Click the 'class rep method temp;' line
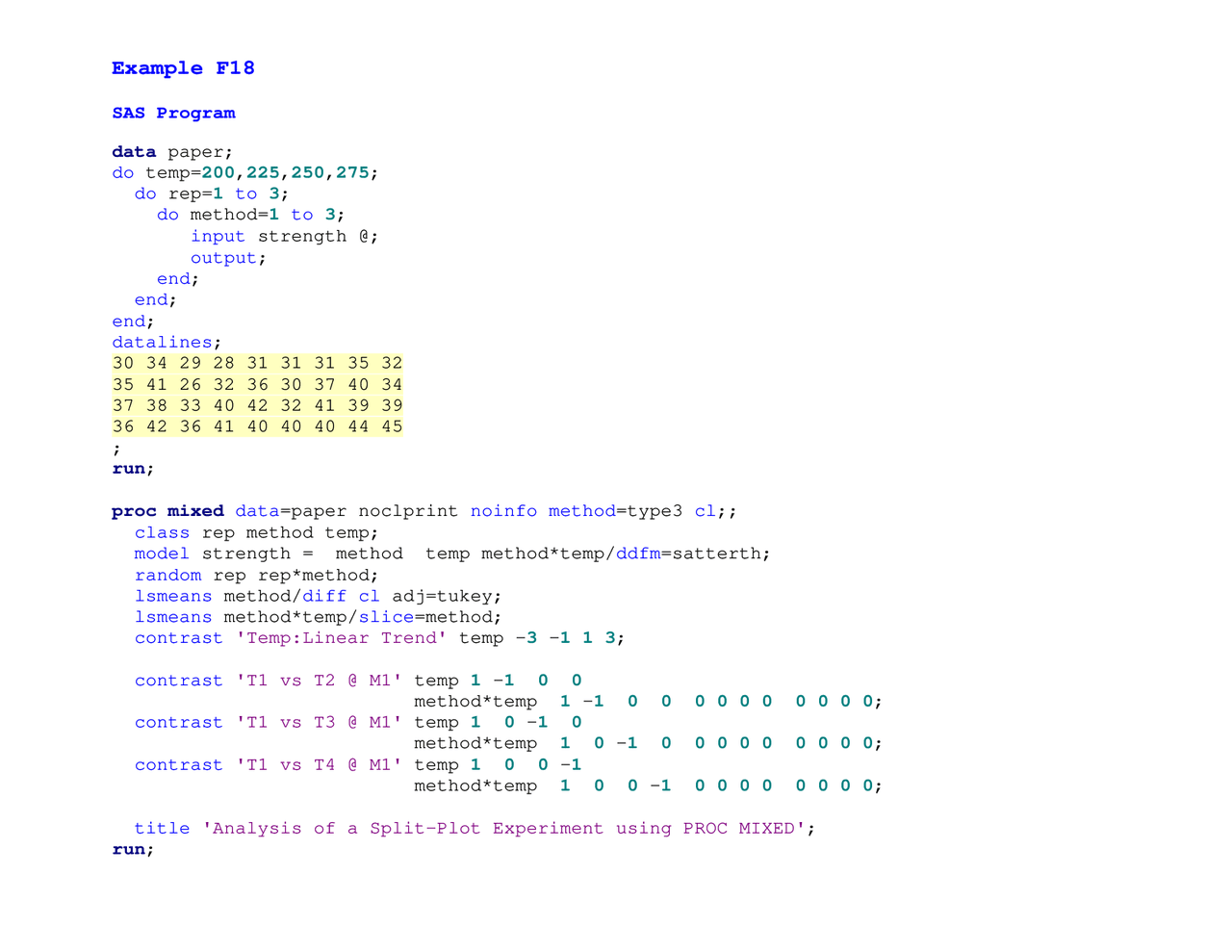The width and height of the screenshot is (1232, 952). 256,533
